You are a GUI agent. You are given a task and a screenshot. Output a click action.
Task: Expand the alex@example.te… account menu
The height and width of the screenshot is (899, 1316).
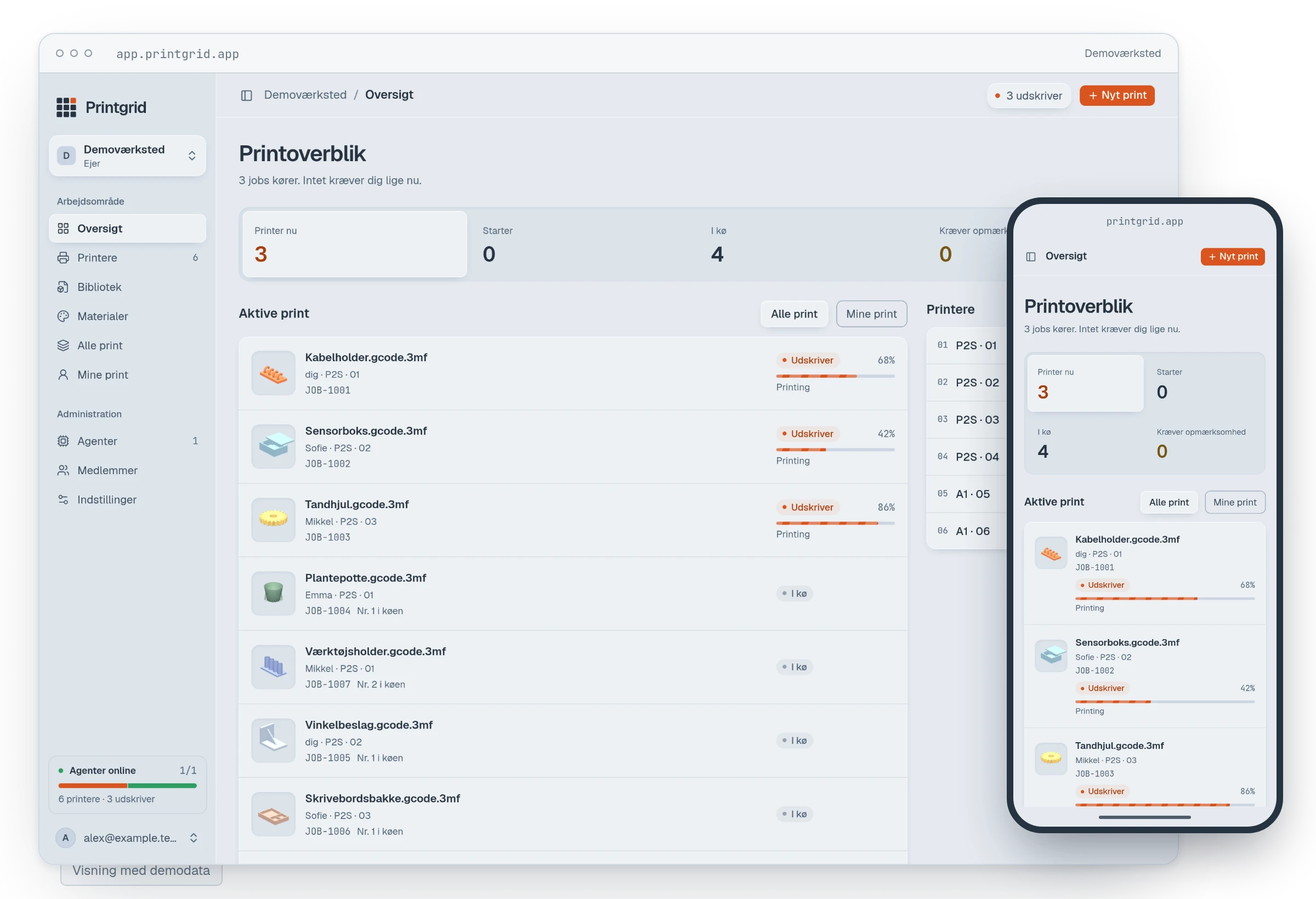coord(127,838)
